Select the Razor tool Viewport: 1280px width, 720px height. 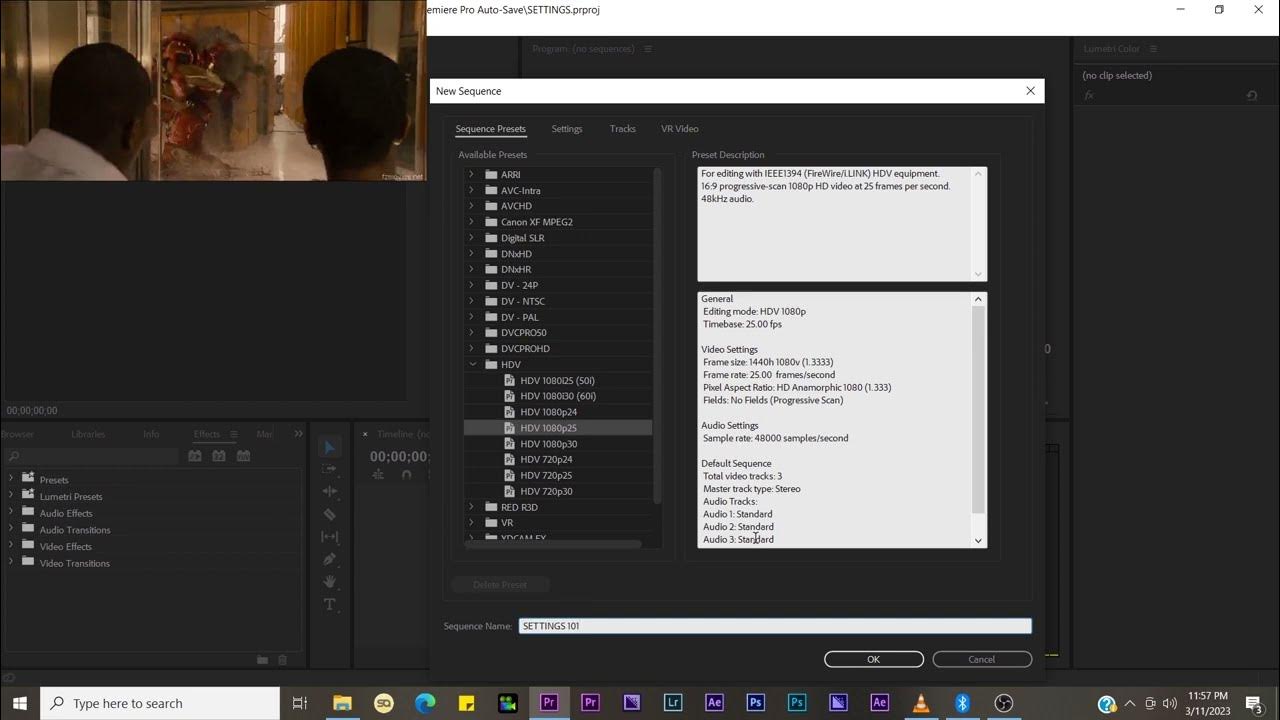330,514
